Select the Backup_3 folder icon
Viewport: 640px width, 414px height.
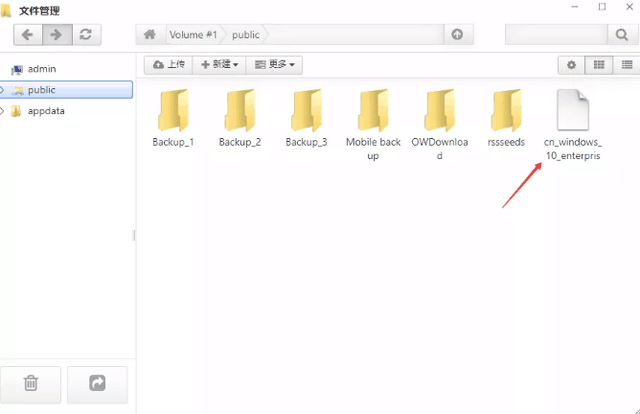tap(307, 110)
